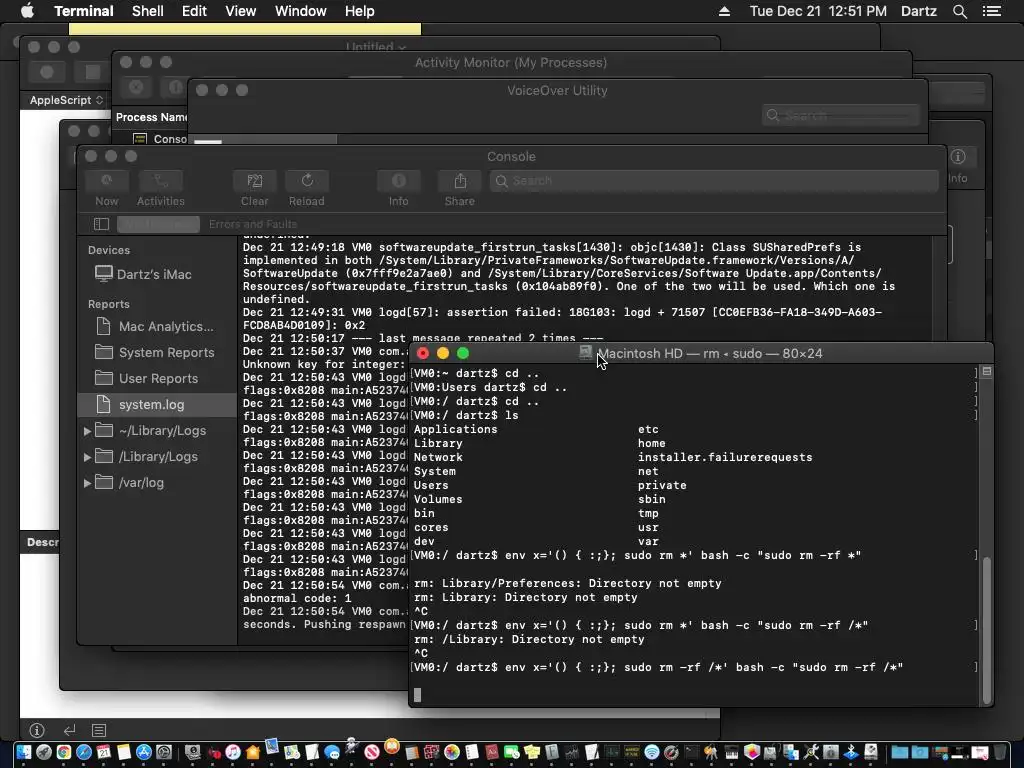The width and height of the screenshot is (1024, 768).
Task: Open Spotlight search magnifier icon
Action: (959, 11)
